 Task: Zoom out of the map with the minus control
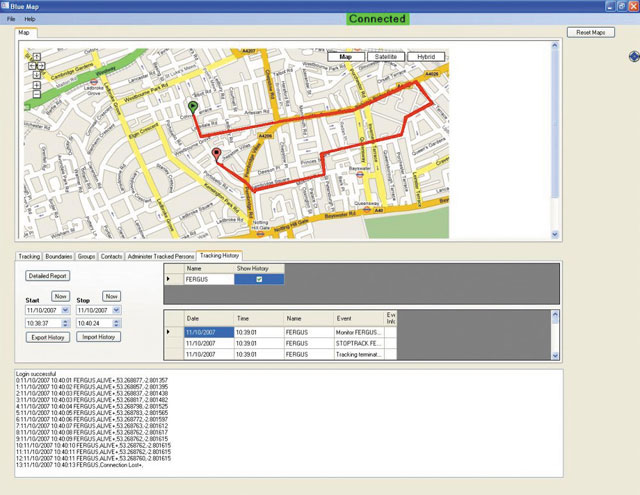click(36, 95)
